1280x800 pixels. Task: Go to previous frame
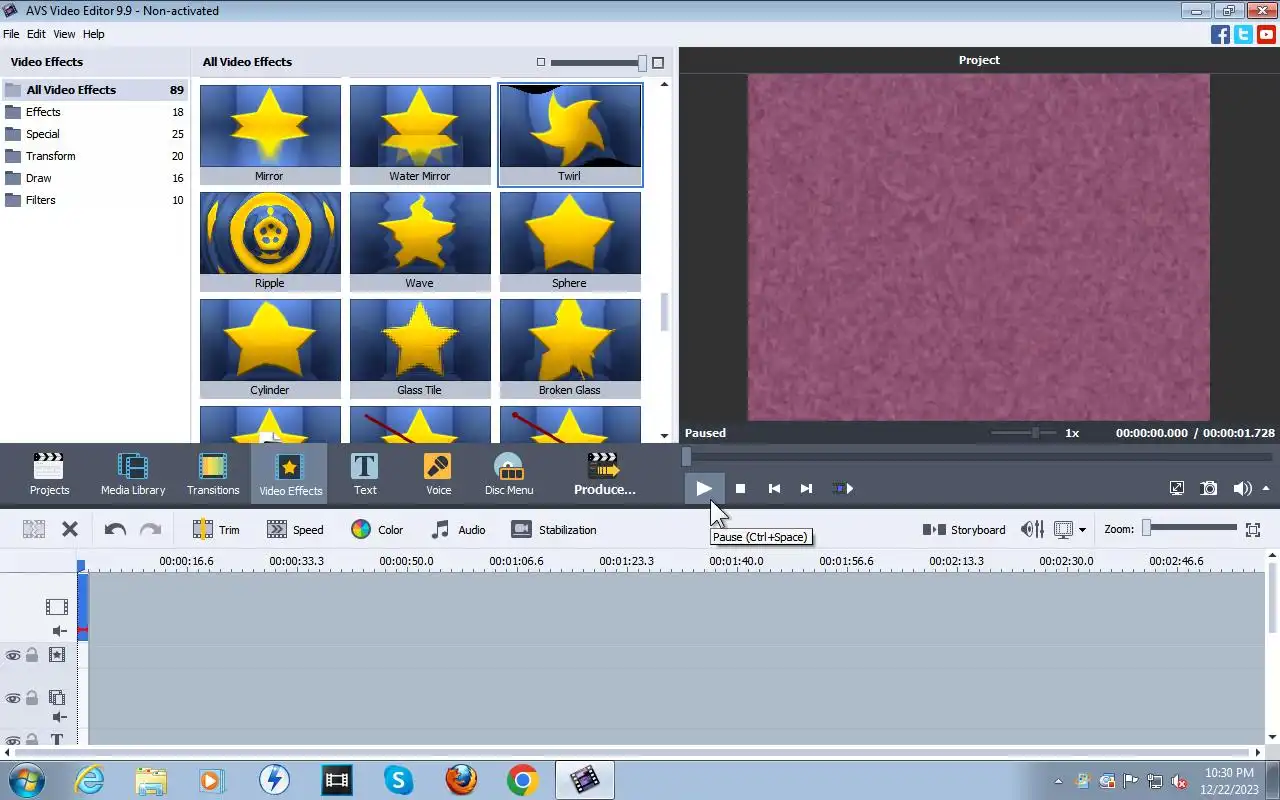774,488
